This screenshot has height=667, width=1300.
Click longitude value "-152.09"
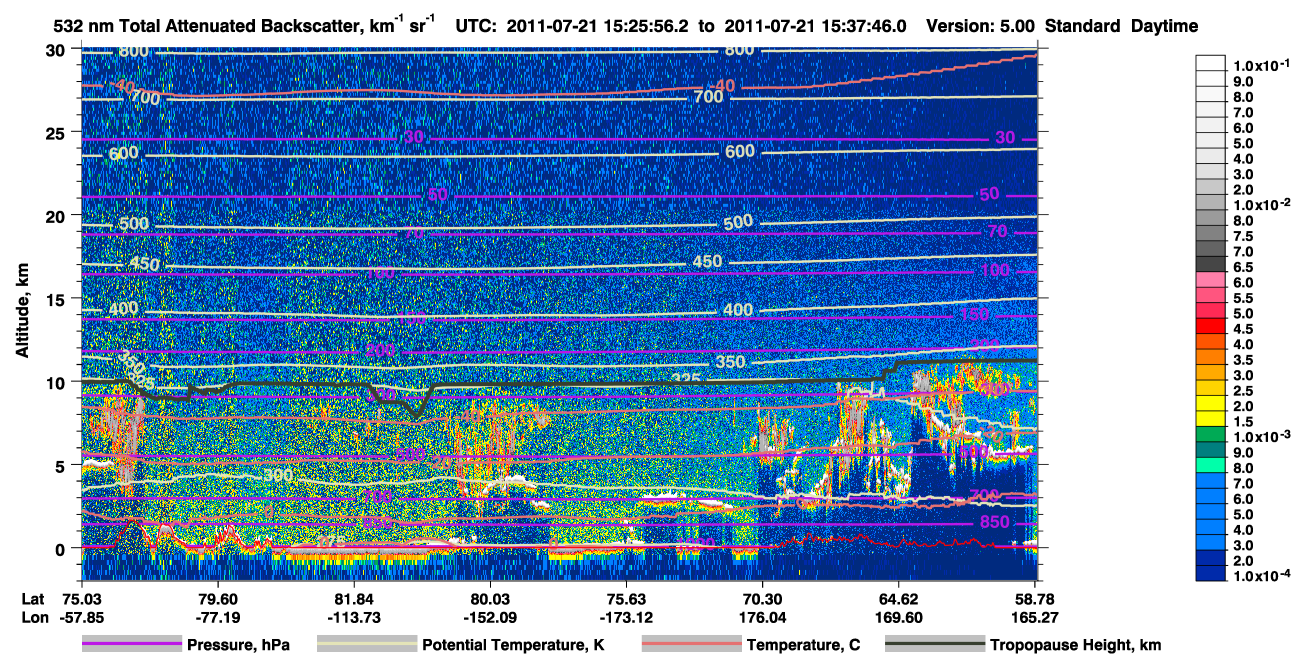coord(489,617)
